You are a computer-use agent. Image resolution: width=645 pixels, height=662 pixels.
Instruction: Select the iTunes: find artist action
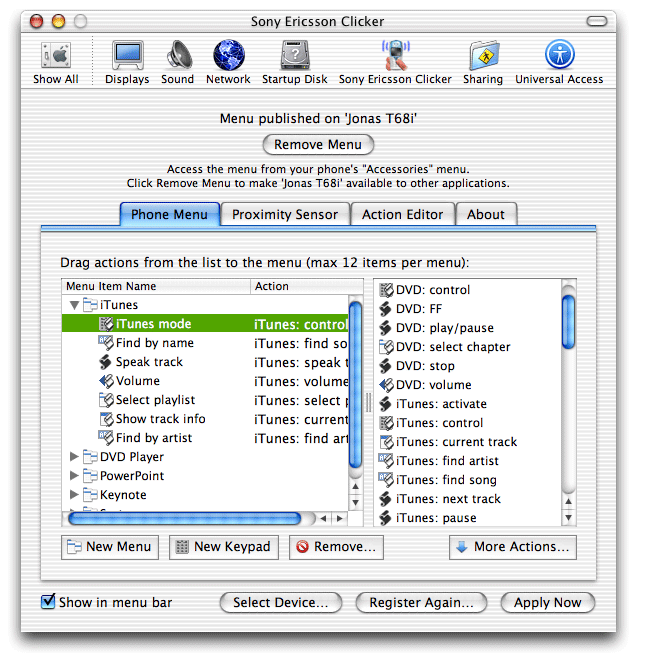469,461
